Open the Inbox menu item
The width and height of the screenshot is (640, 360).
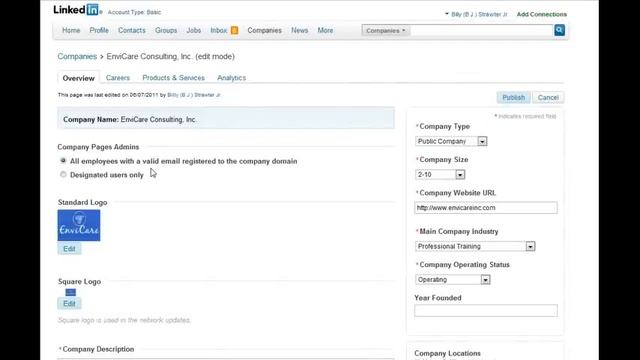(219, 30)
